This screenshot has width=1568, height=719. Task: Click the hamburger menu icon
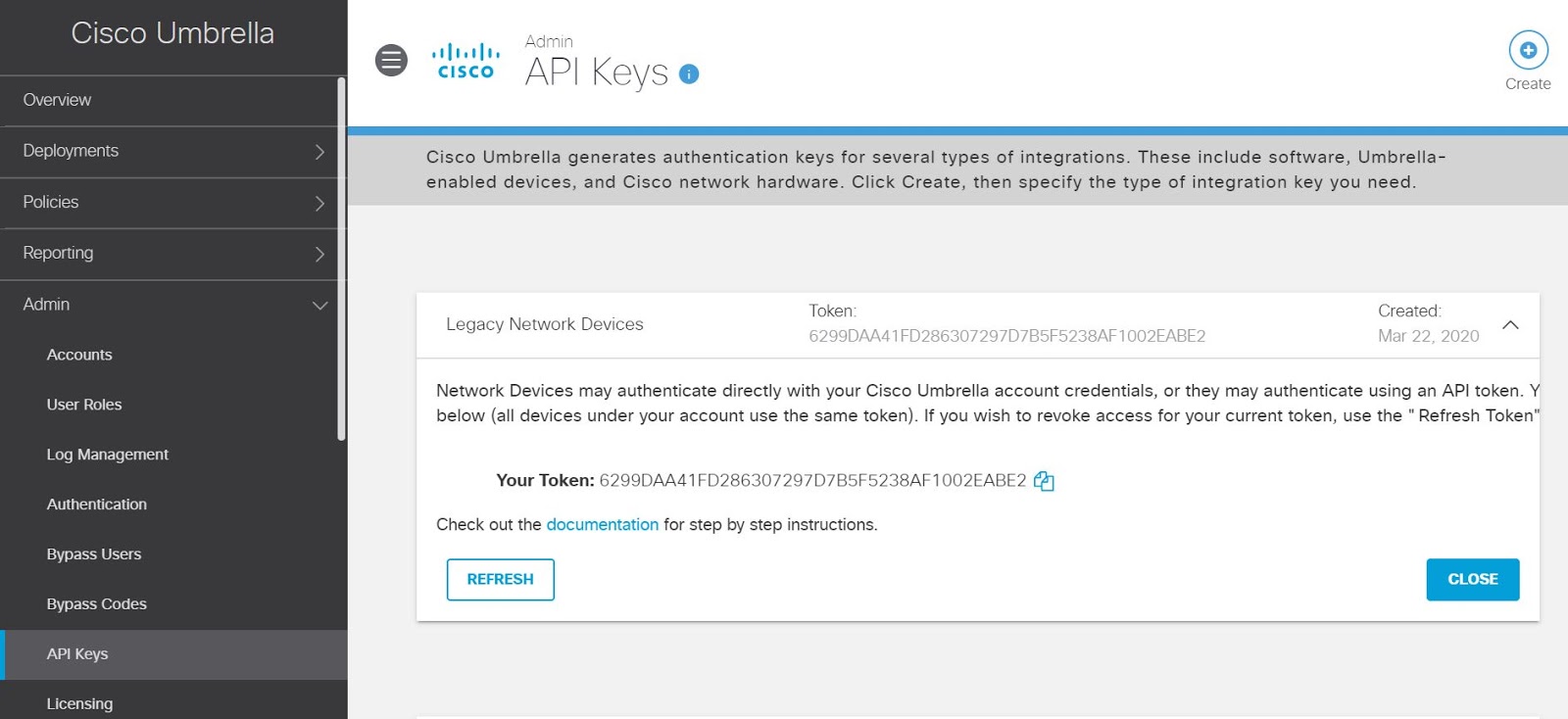tap(391, 61)
